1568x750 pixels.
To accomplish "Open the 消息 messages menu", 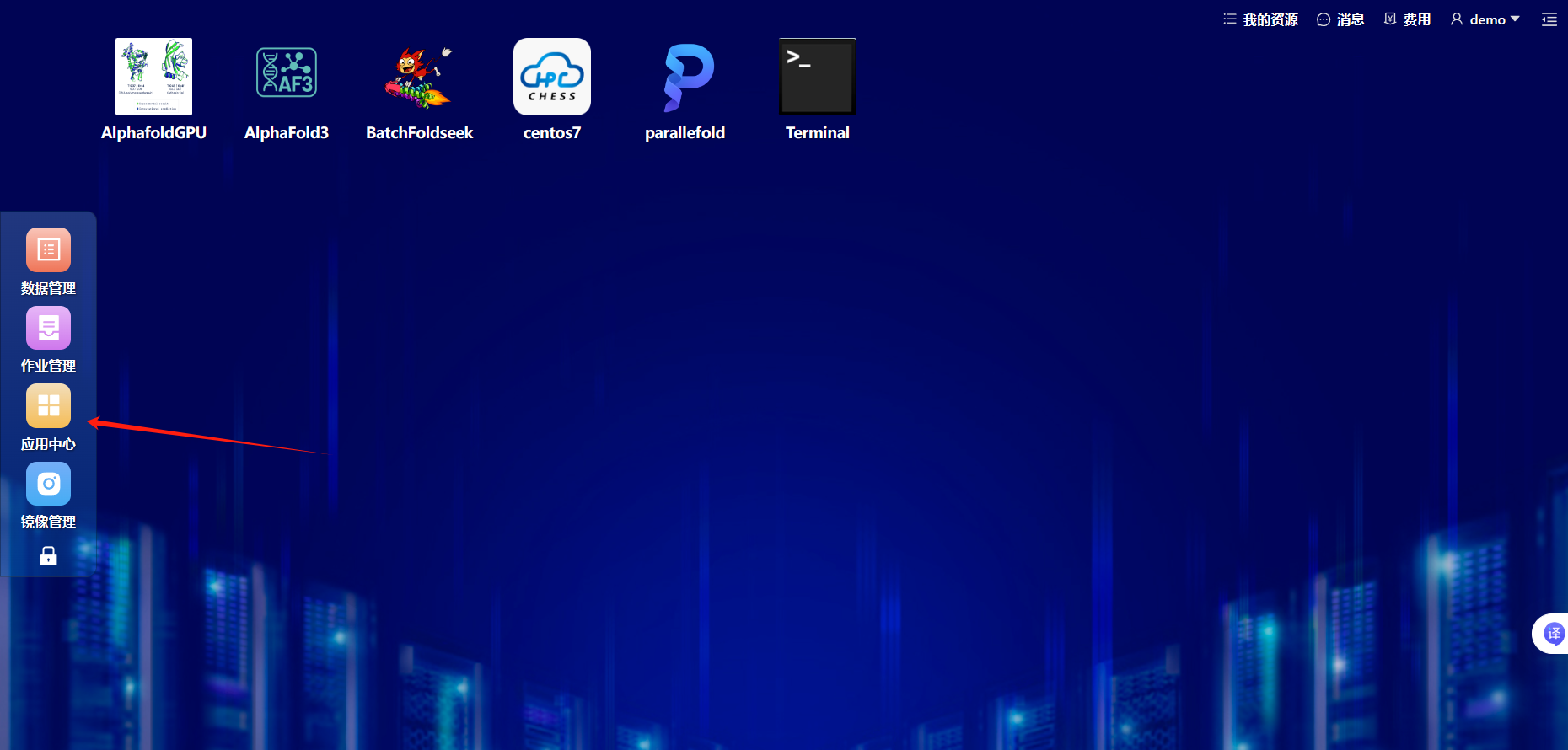I will pos(1340,19).
